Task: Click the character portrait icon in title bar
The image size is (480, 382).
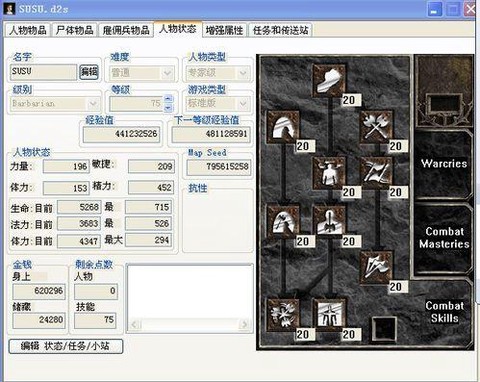Action: pyautogui.click(x=9, y=8)
